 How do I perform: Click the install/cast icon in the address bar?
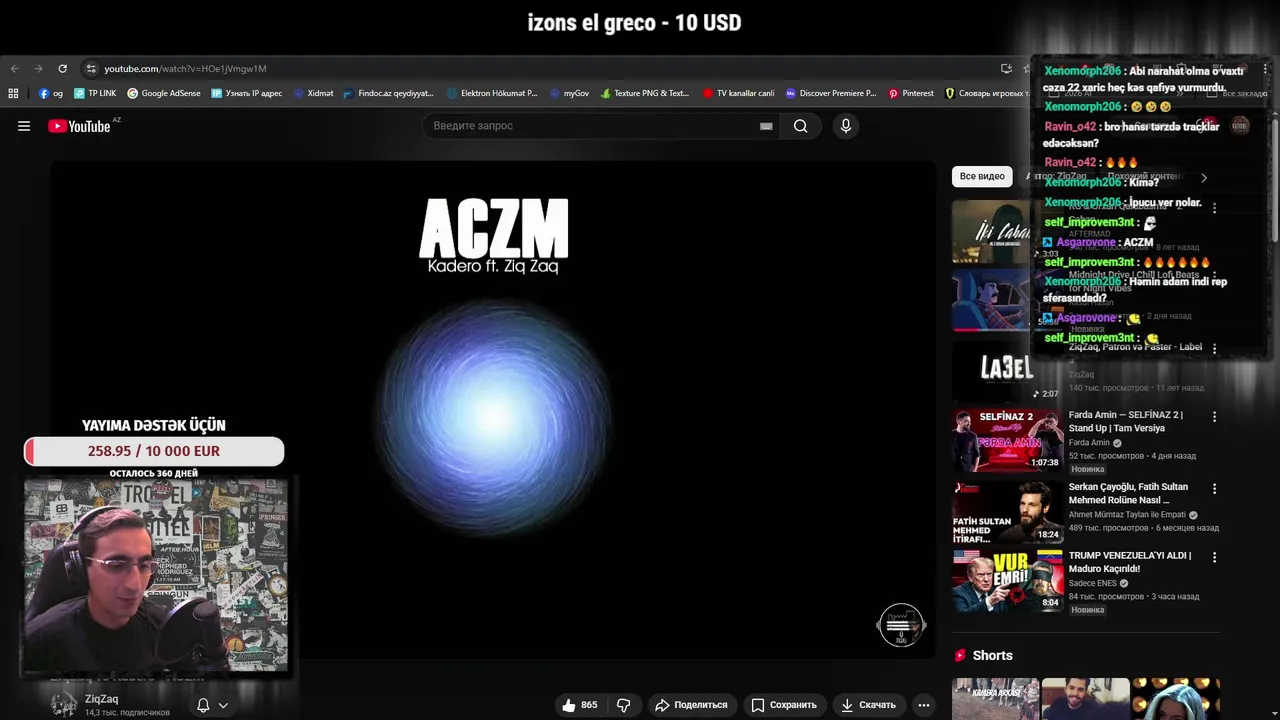pos(1006,69)
